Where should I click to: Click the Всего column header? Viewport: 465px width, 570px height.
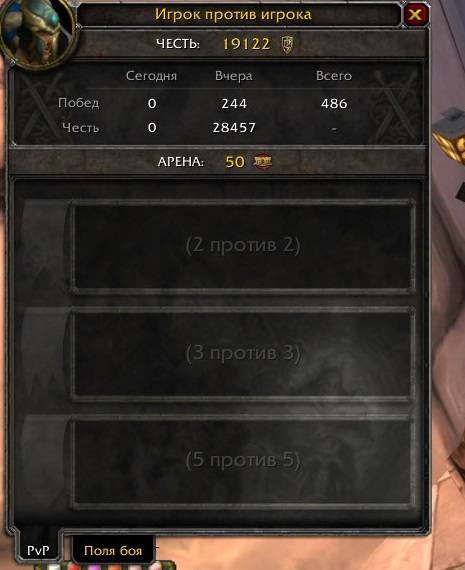(x=334, y=76)
